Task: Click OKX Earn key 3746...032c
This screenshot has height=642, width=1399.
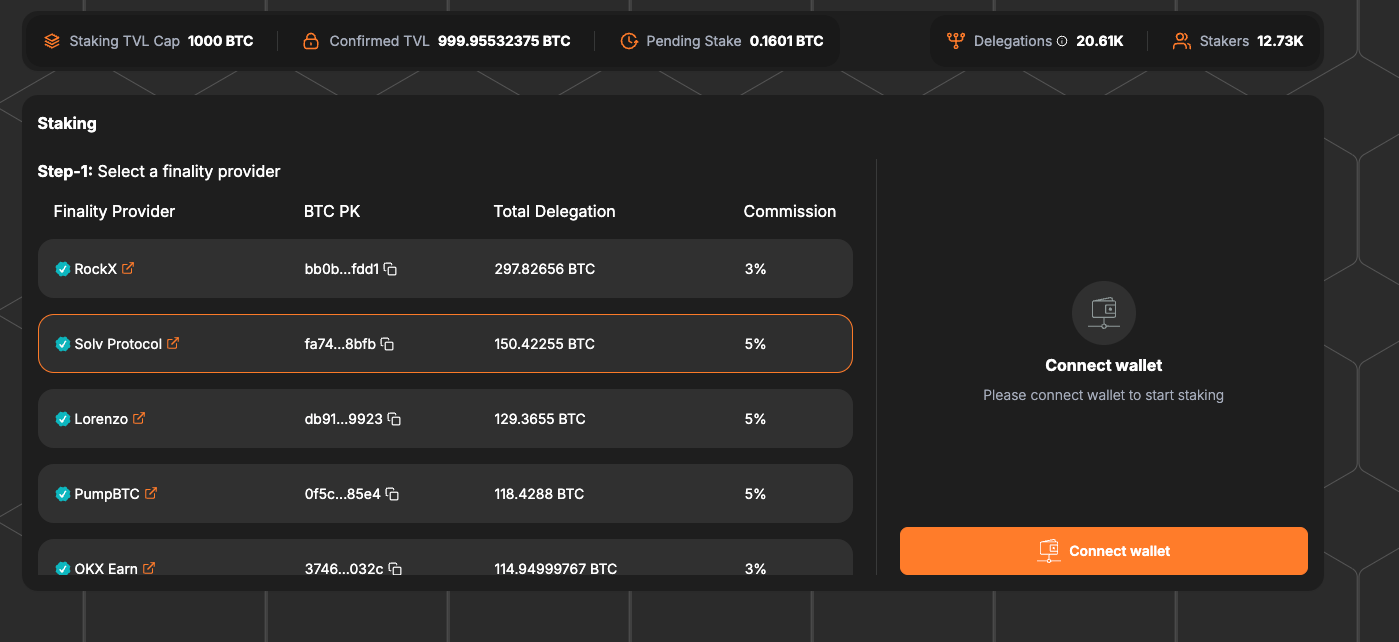Action: (x=344, y=568)
